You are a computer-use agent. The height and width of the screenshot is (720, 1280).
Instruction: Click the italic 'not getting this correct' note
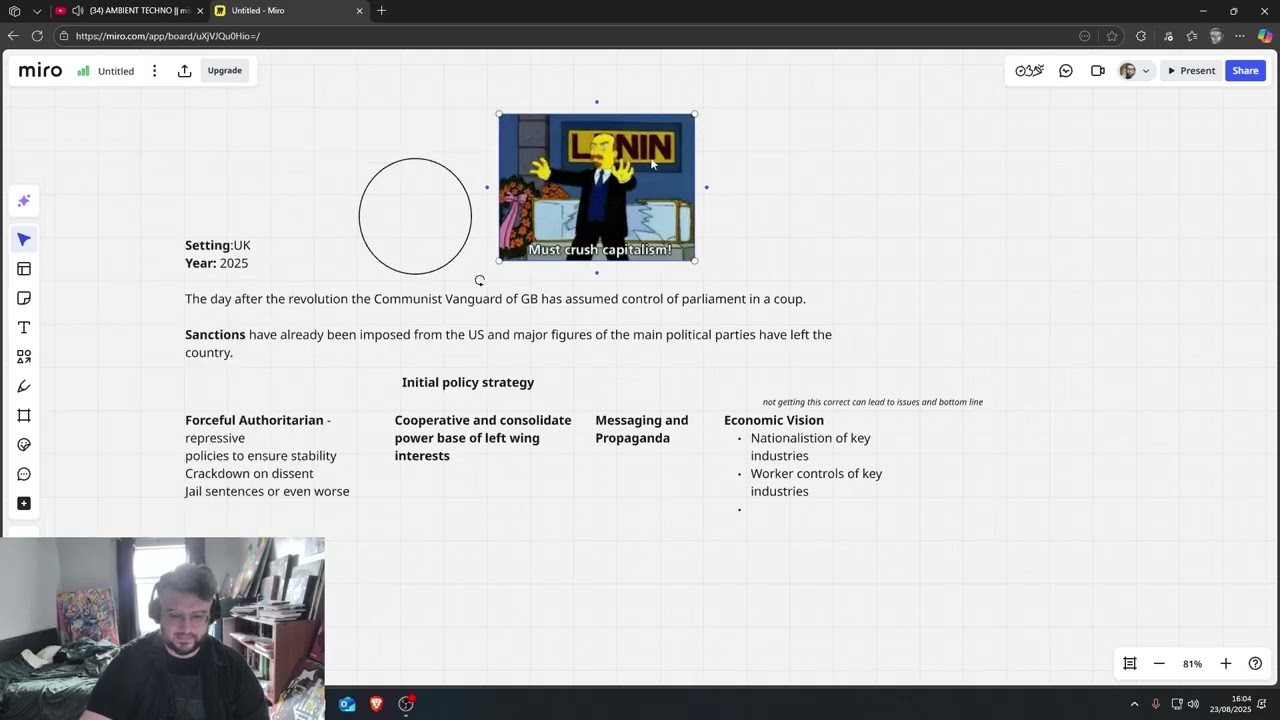click(873, 402)
